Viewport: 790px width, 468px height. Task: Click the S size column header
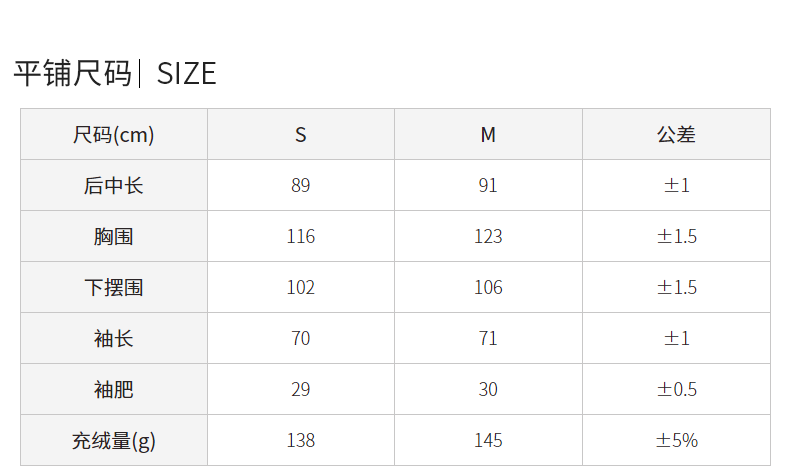[301, 134]
